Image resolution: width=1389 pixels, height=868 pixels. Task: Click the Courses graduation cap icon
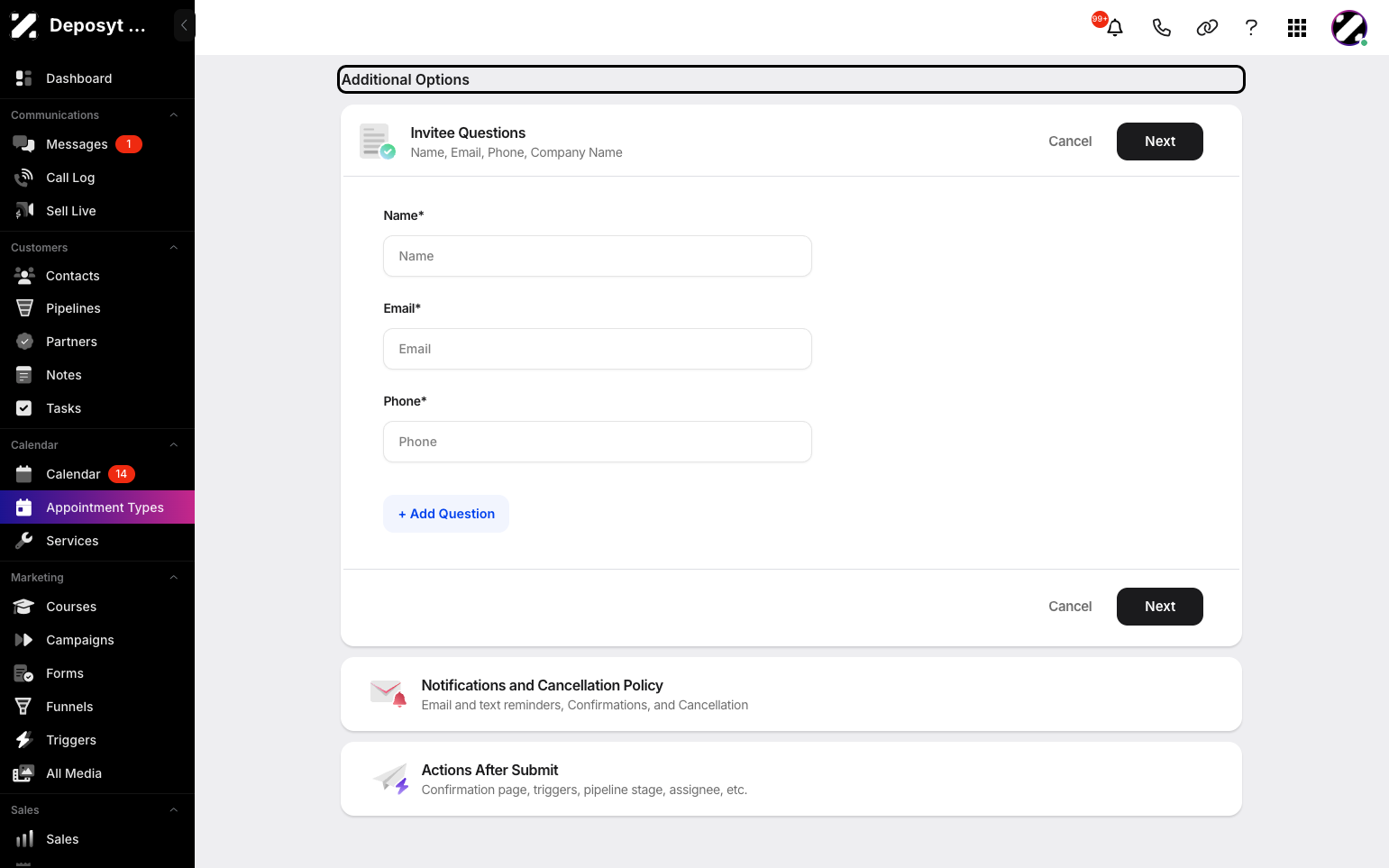(x=24, y=607)
